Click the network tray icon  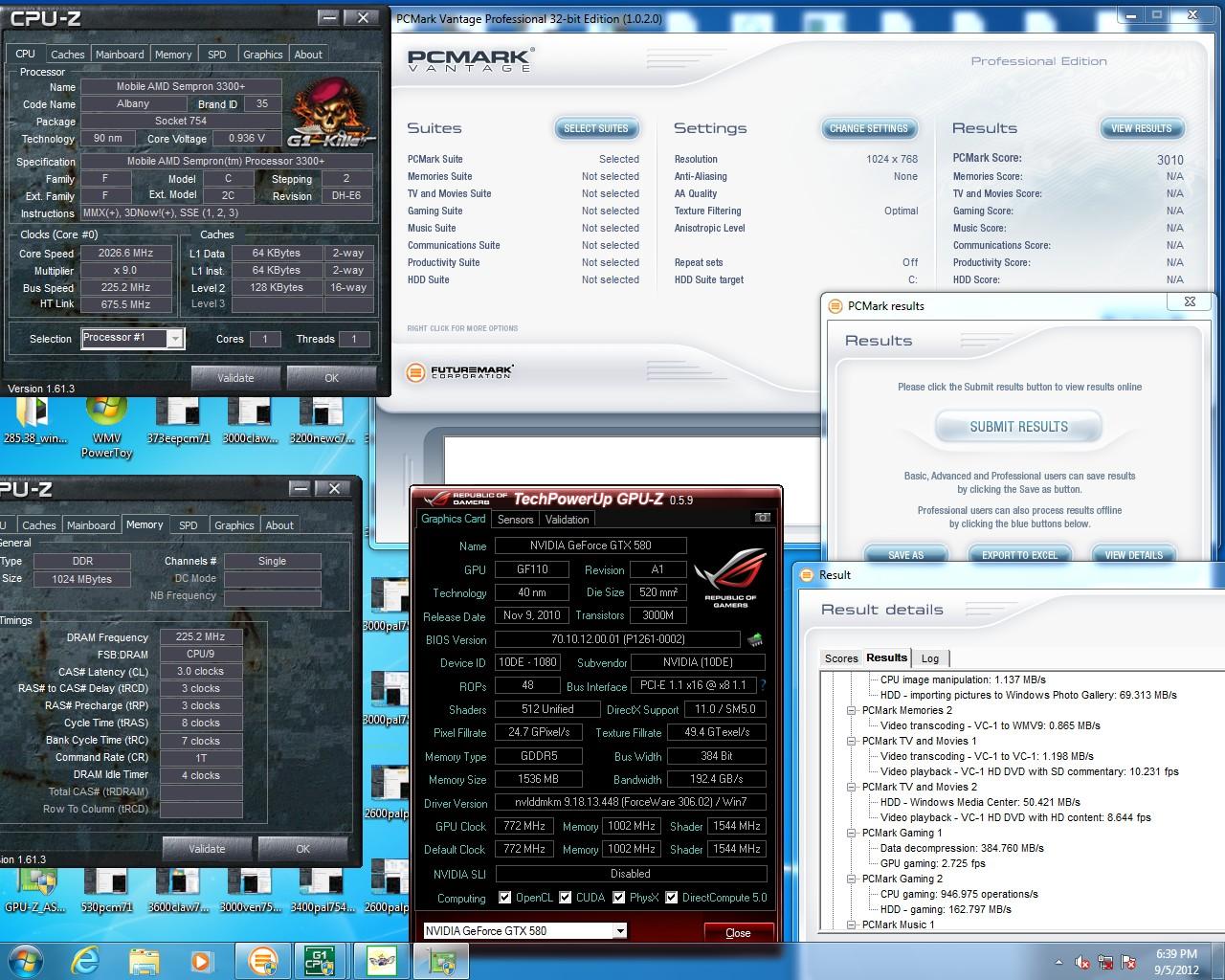1105,962
